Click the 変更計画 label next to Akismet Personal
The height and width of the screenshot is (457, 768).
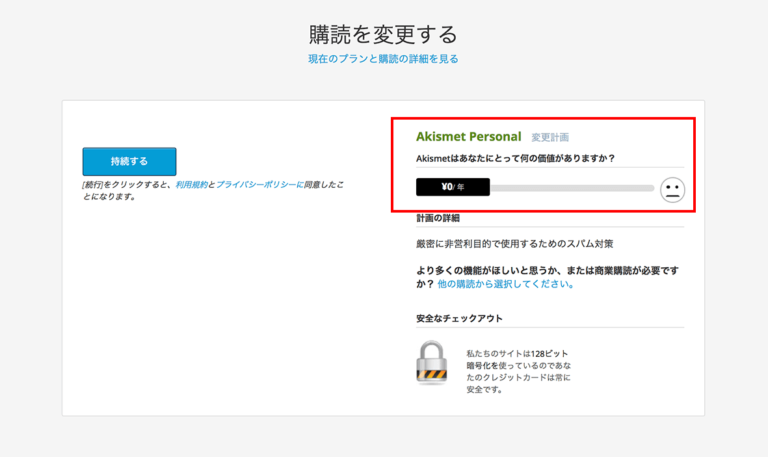(550, 138)
